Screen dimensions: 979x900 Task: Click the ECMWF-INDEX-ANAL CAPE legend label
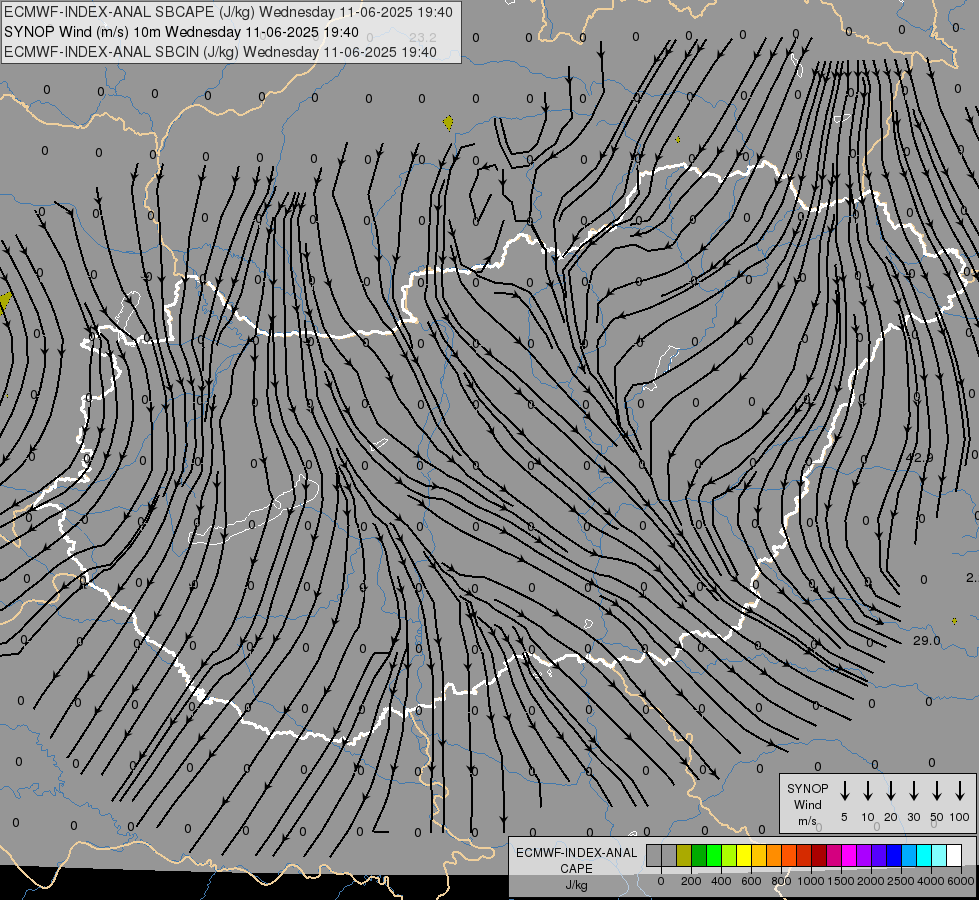[x=576, y=860]
